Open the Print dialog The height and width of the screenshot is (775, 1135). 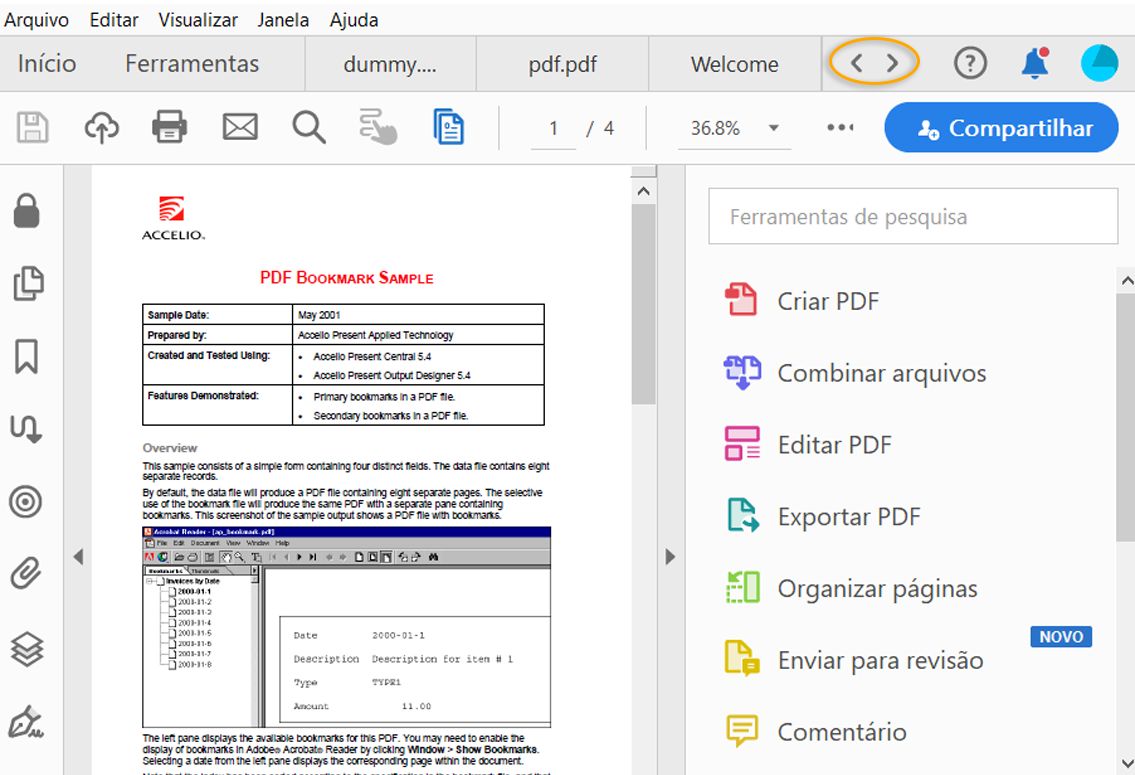click(x=169, y=127)
